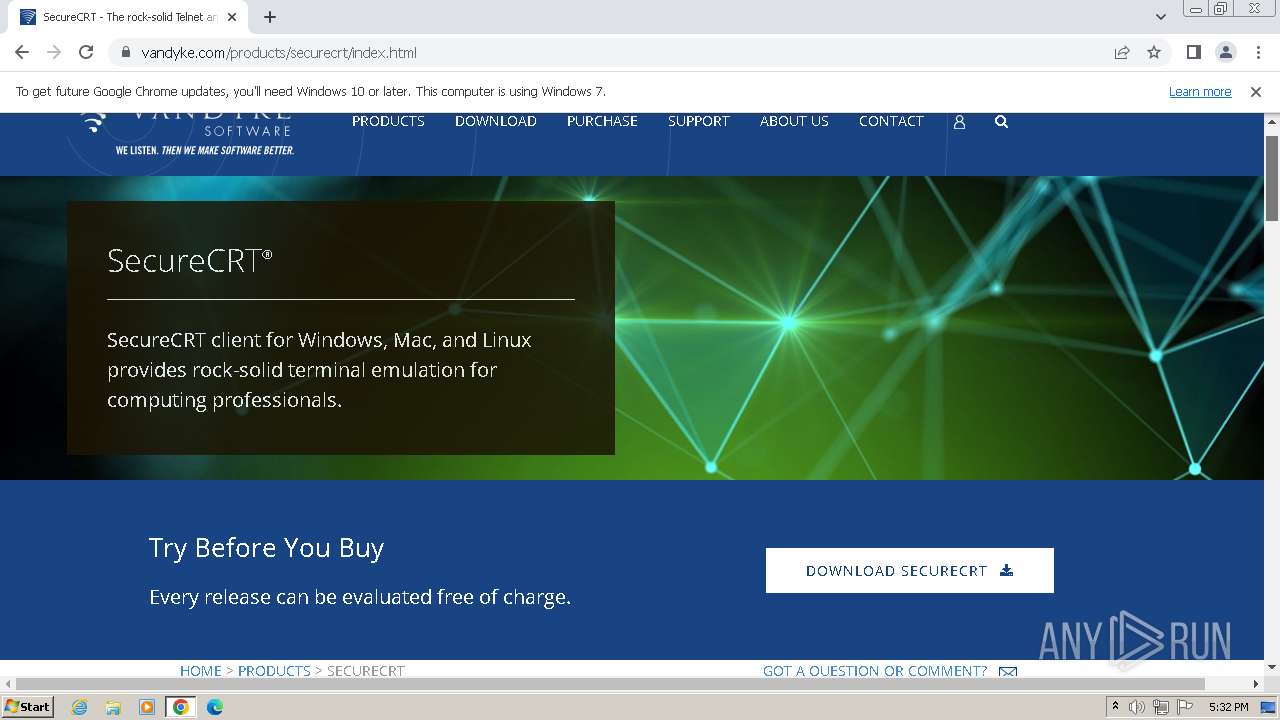Open Windows Explorer folder in taskbar
Viewport: 1280px width, 720px height.
[113, 707]
